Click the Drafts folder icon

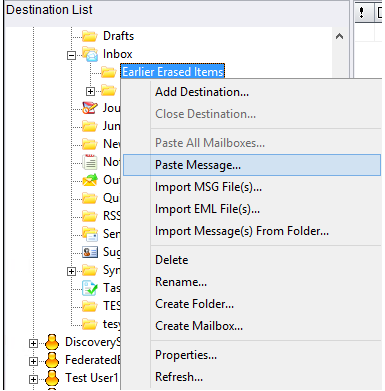coord(90,36)
